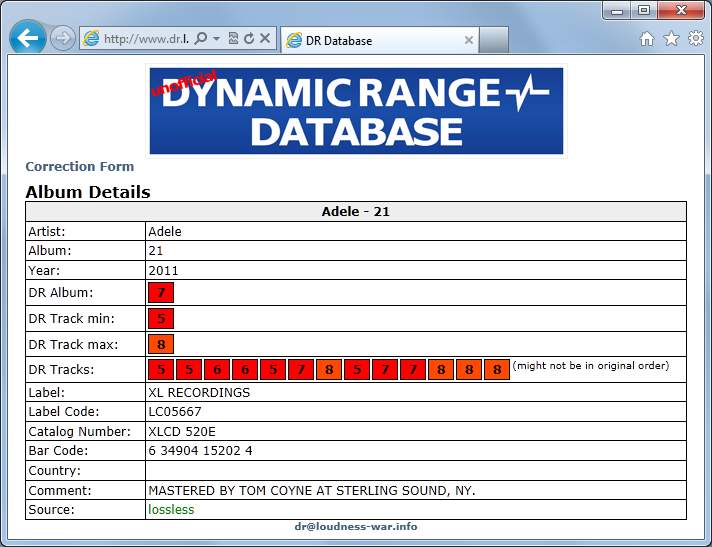Click the dr@loudness-war.info email link
The width and height of the screenshot is (712, 547).
click(x=356, y=527)
